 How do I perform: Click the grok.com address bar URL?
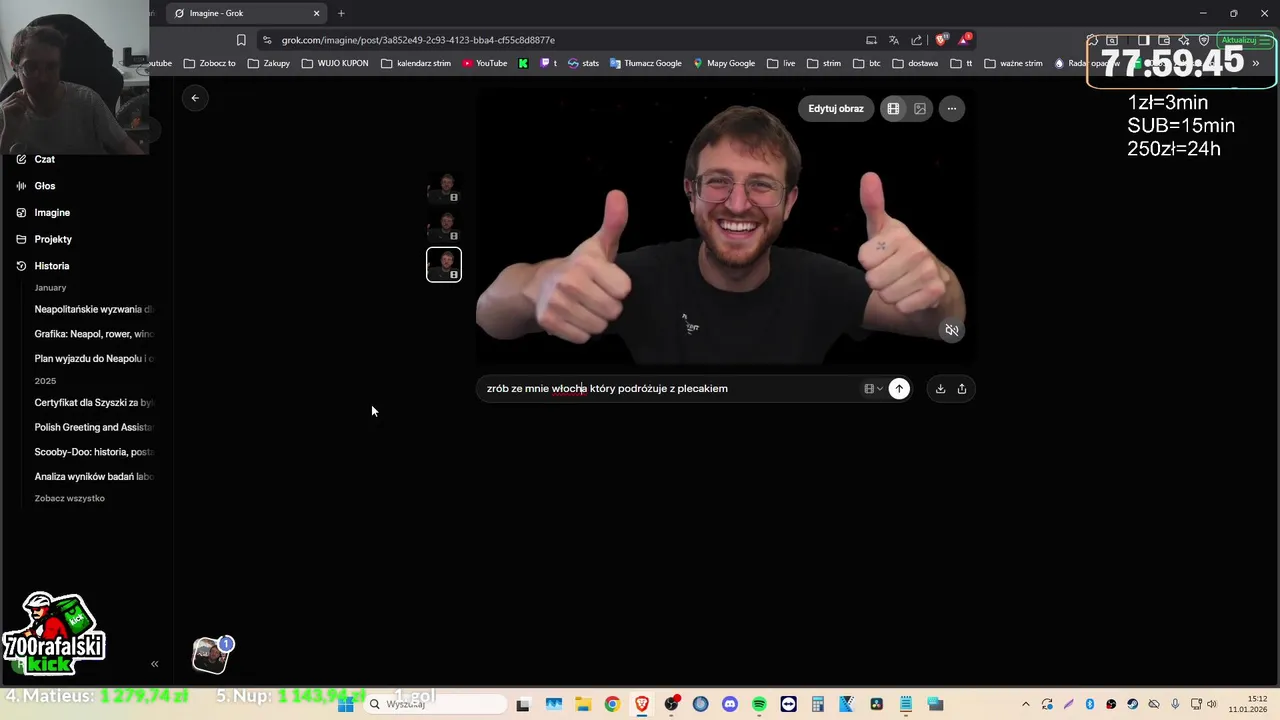[418, 40]
